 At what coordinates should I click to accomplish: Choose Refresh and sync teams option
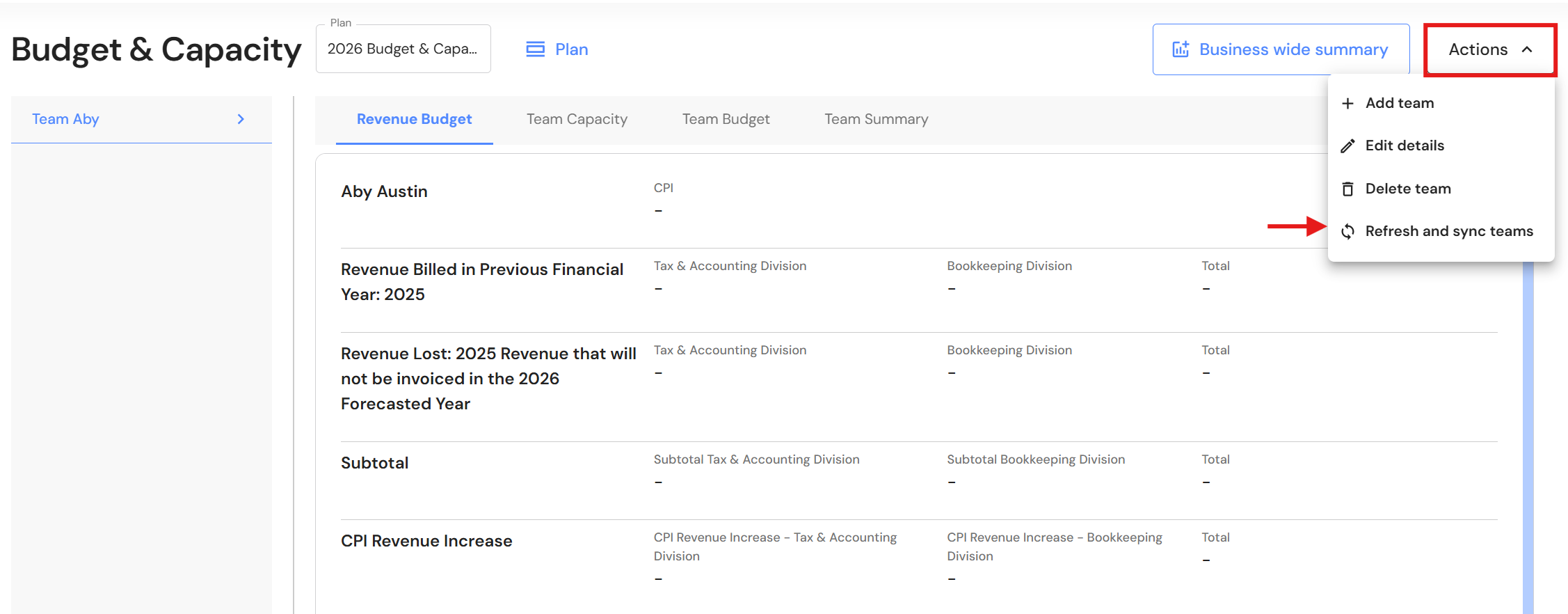[1448, 231]
